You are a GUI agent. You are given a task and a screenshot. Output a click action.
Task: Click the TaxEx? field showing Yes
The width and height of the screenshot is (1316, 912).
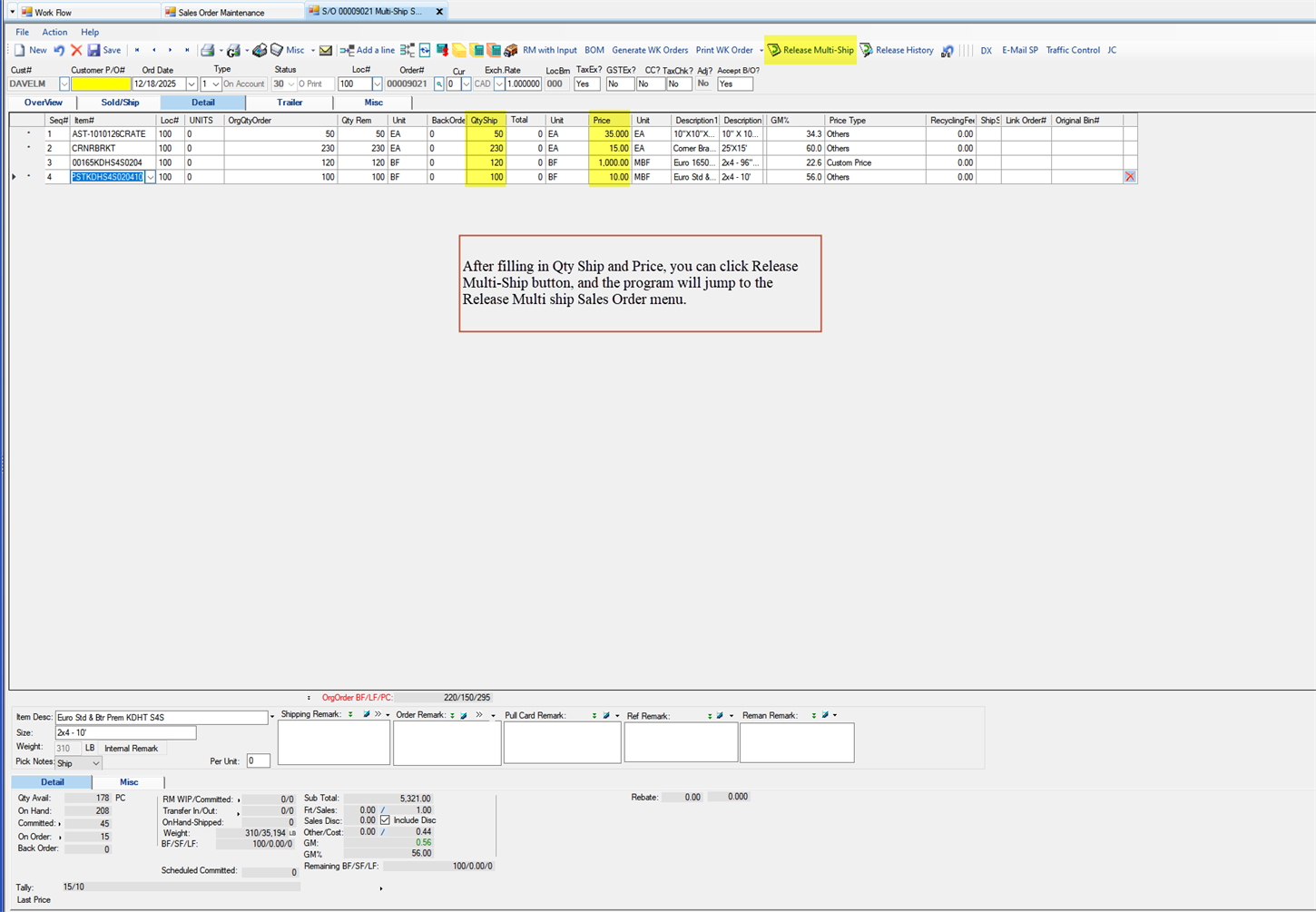(586, 83)
